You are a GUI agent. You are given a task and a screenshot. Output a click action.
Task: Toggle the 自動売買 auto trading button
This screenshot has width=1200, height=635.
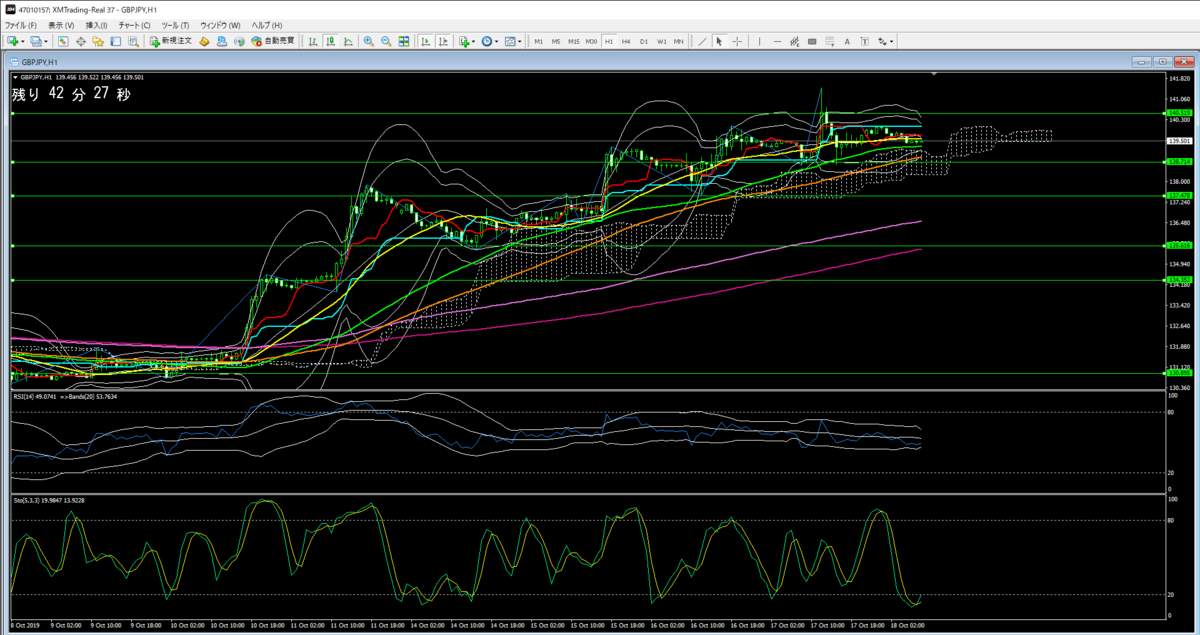coord(272,41)
